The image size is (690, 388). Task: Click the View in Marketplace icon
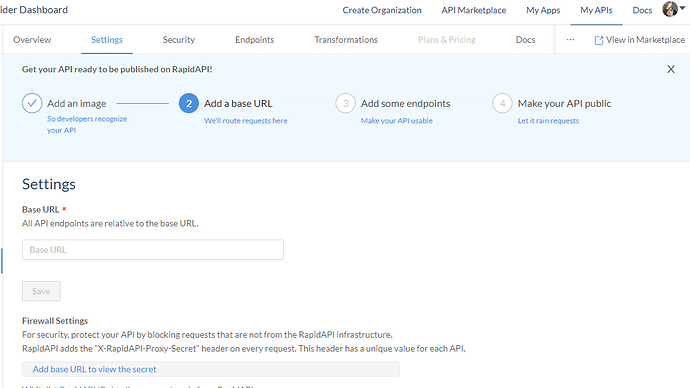coord(598,40)
